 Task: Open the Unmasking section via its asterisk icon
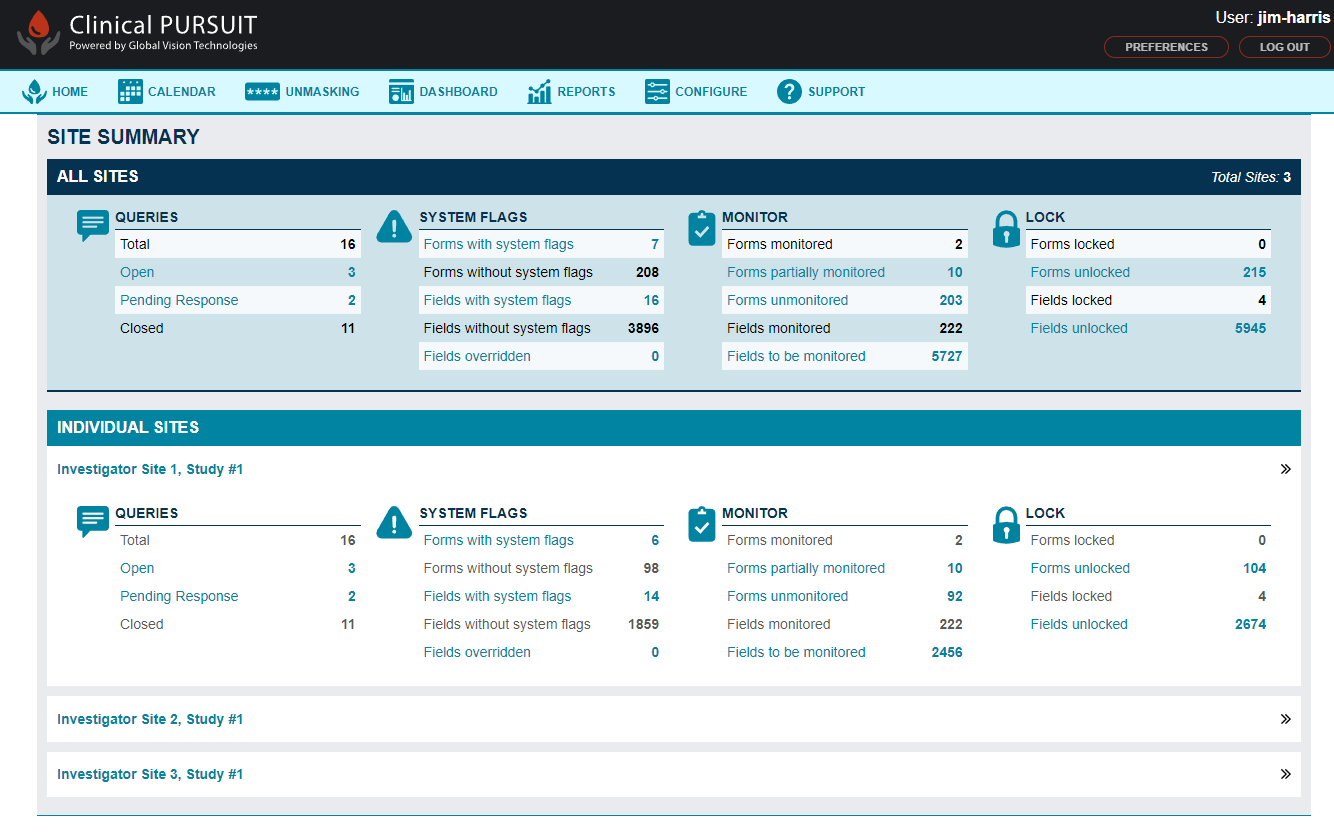pos(260,91)
